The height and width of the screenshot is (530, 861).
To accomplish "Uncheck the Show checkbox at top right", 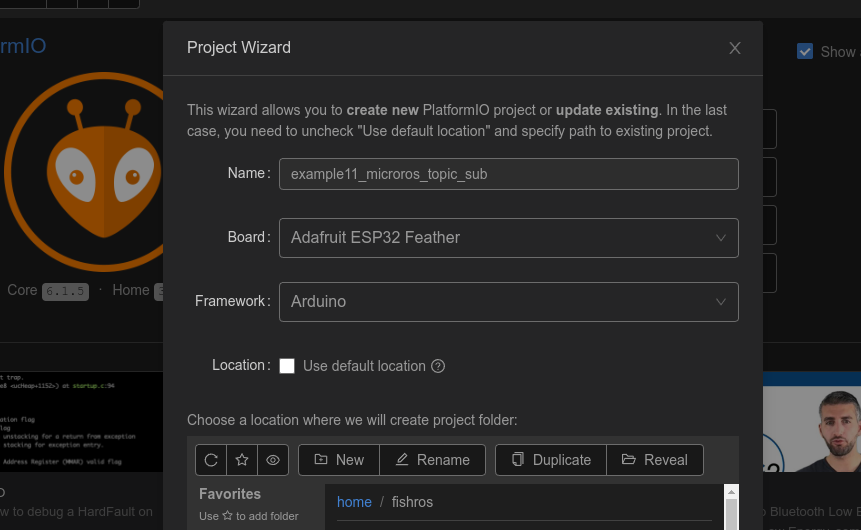I will [x=805, y=51].
